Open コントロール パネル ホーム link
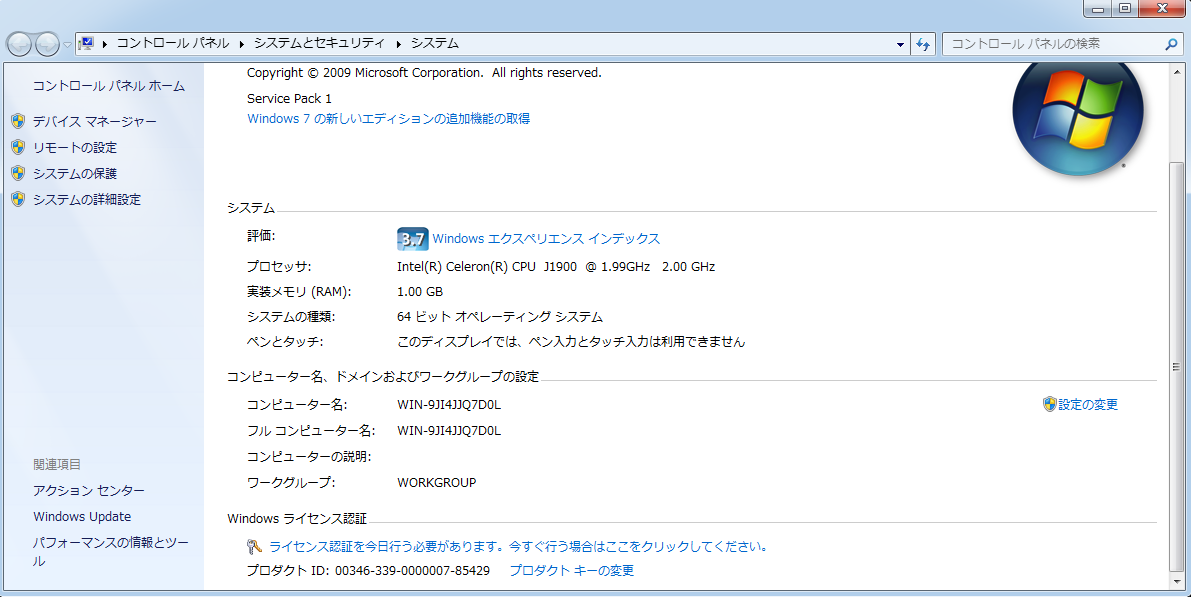Image resolution: width=1191 pixels, height=597 pixels. [x=109, y=86]
